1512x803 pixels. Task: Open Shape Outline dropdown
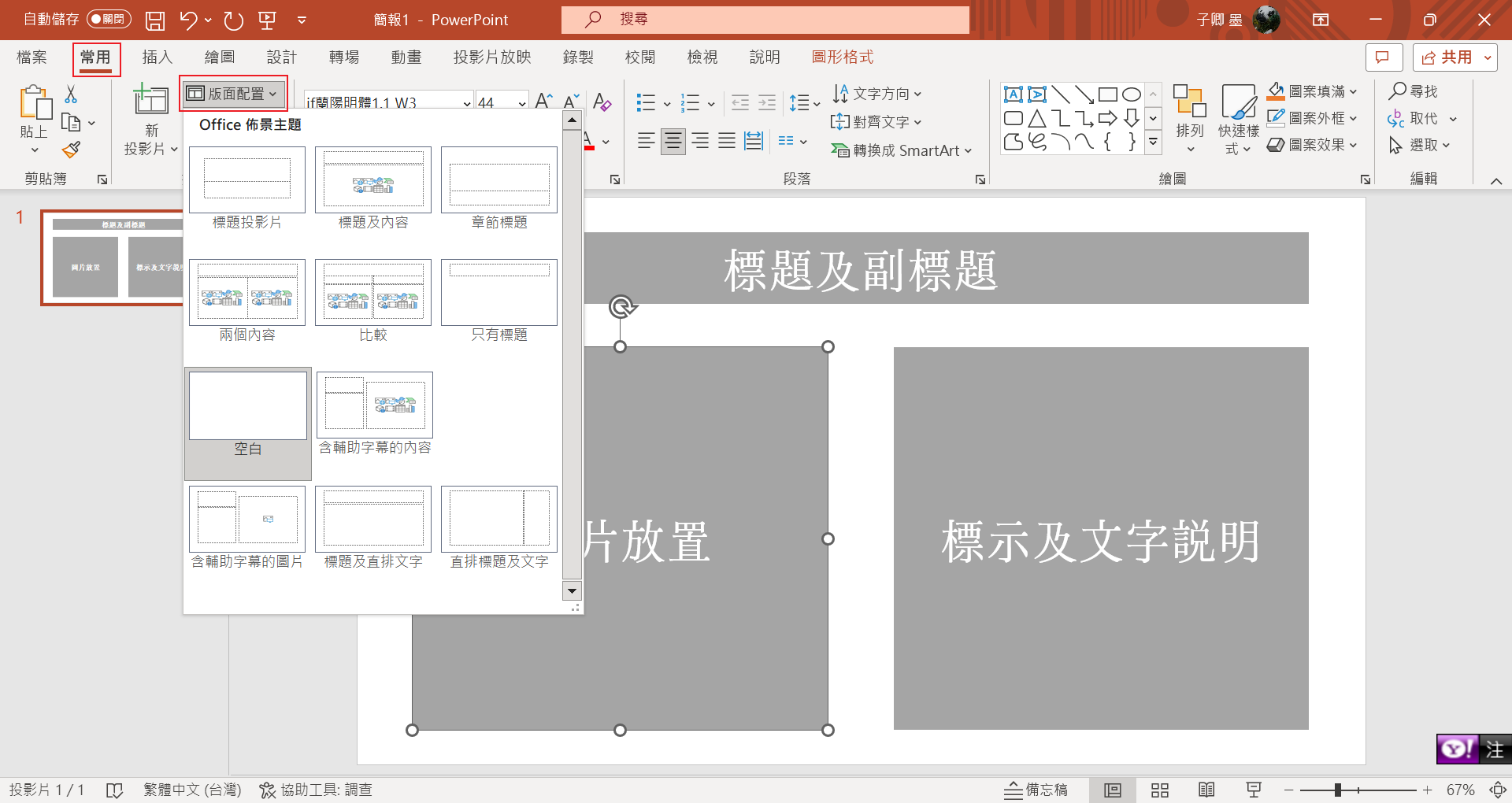(1312, 118)
